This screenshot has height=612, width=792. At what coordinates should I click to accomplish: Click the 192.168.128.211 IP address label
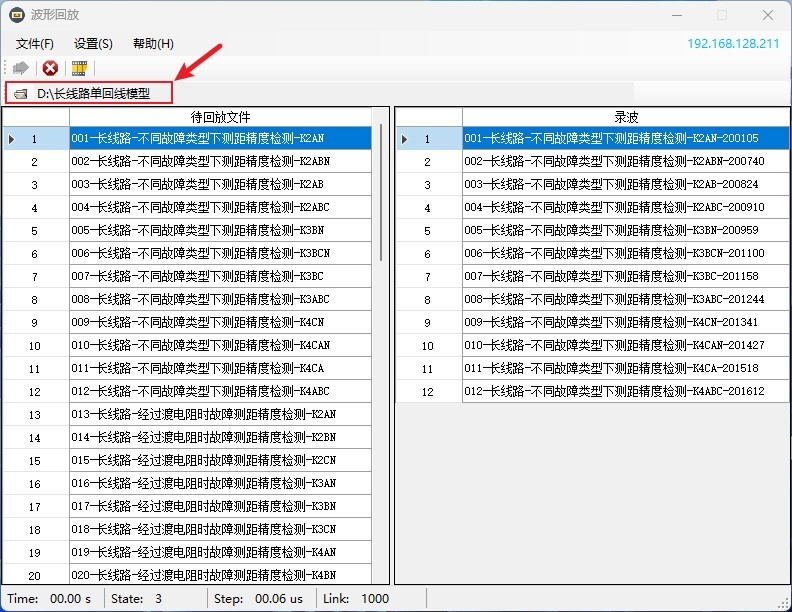(732, 44)
